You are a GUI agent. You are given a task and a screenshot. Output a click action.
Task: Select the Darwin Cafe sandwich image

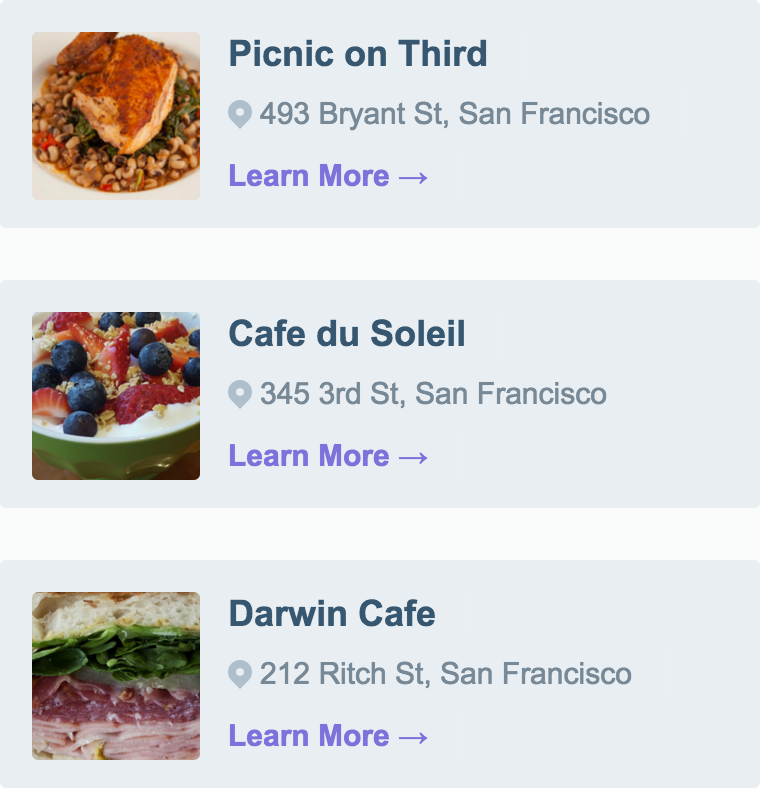point(116,676)
